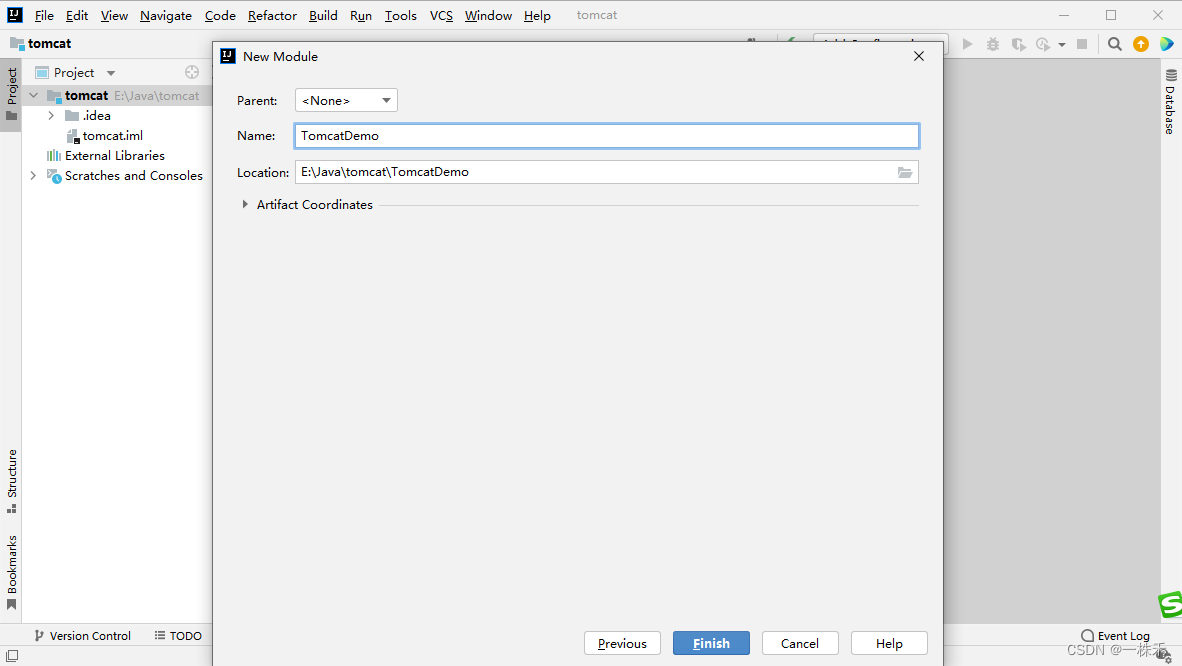Viewport: 1182px width, 666px height.
Task: Collapse the tomcat root node
Action: 33,96
